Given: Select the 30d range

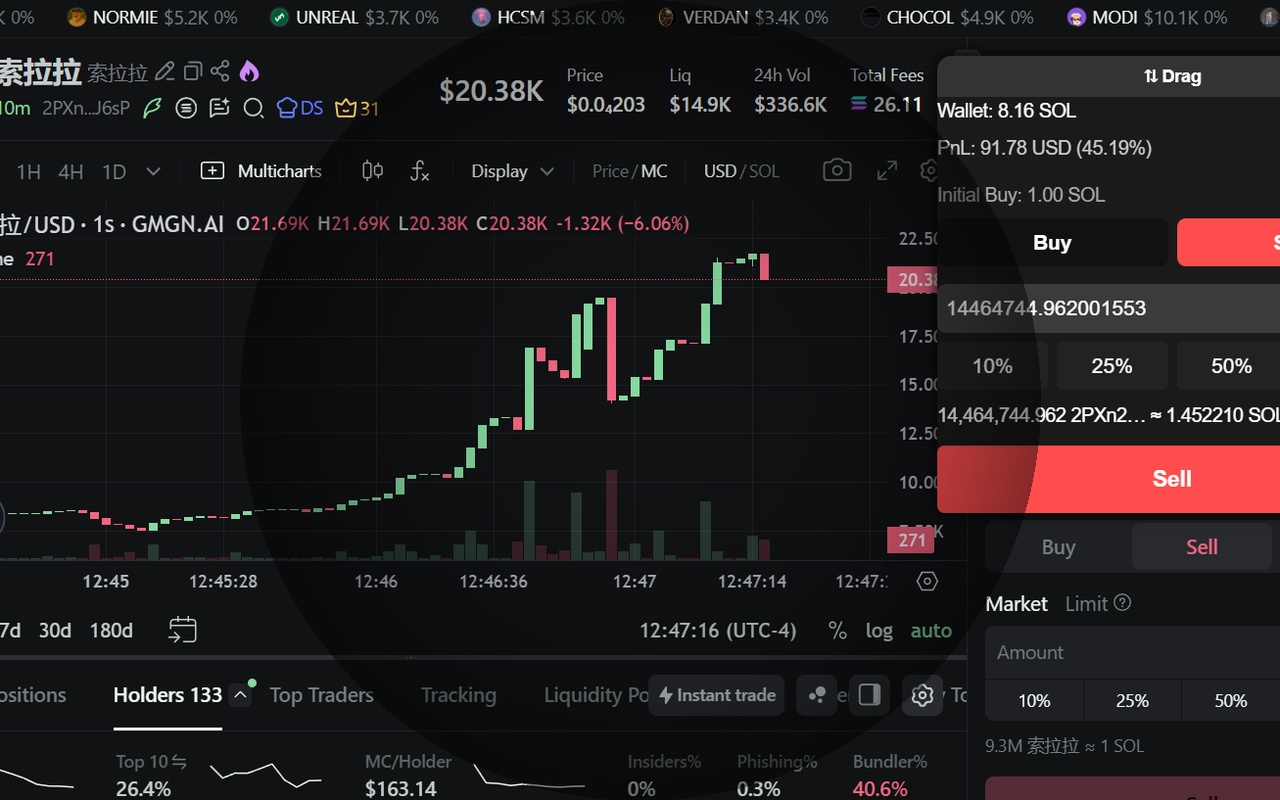Looking at the screenshot, I should (x=55, y=630).
